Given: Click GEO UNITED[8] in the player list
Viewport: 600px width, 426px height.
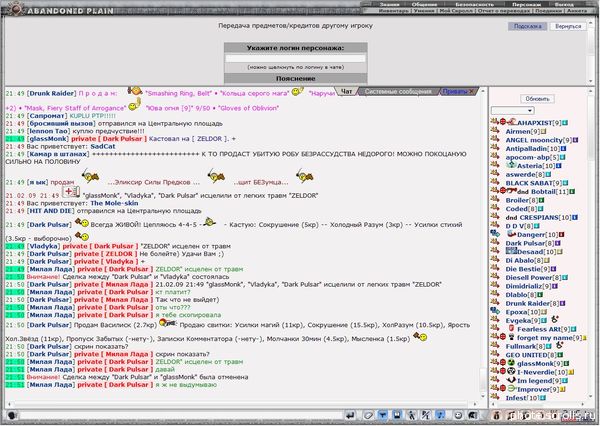Looking at the screenshot, I should pyautogui.click(x=531, y=355).
